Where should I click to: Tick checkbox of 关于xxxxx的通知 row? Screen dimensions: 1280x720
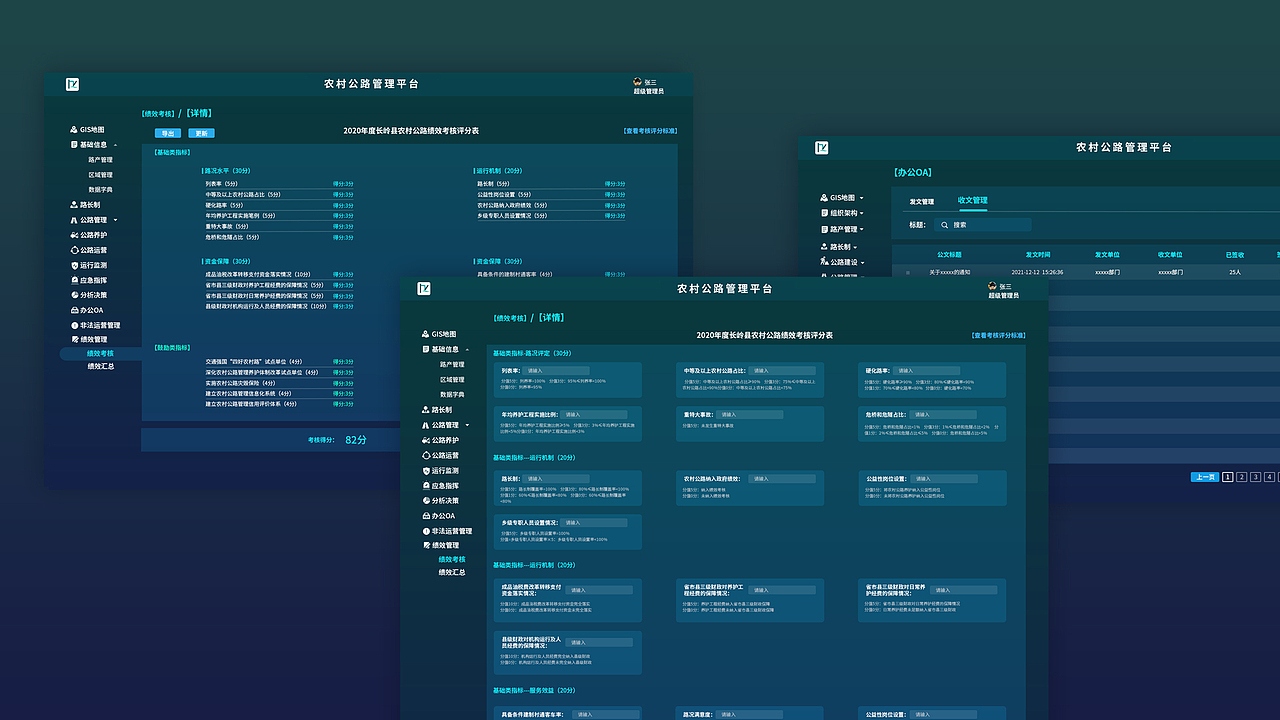[x=908, y=272]
